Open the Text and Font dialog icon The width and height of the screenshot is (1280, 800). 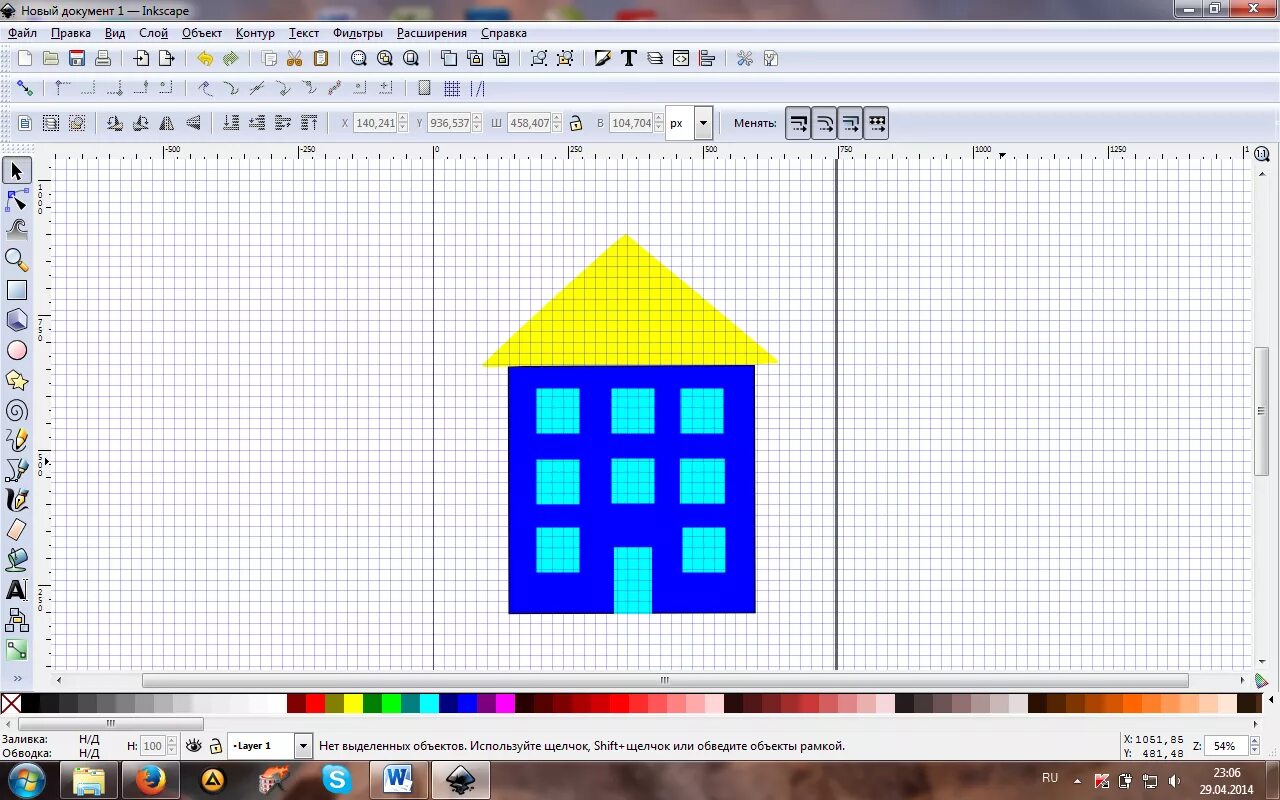point(629,58)
